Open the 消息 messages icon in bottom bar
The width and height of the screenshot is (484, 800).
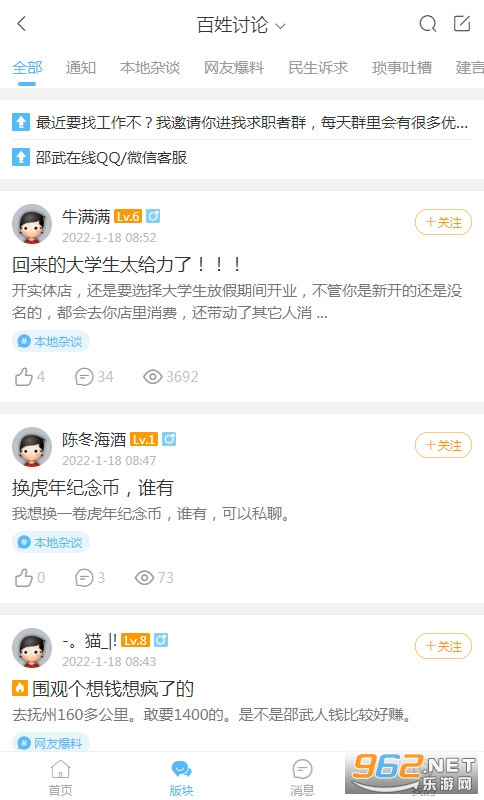coord(302,778)
